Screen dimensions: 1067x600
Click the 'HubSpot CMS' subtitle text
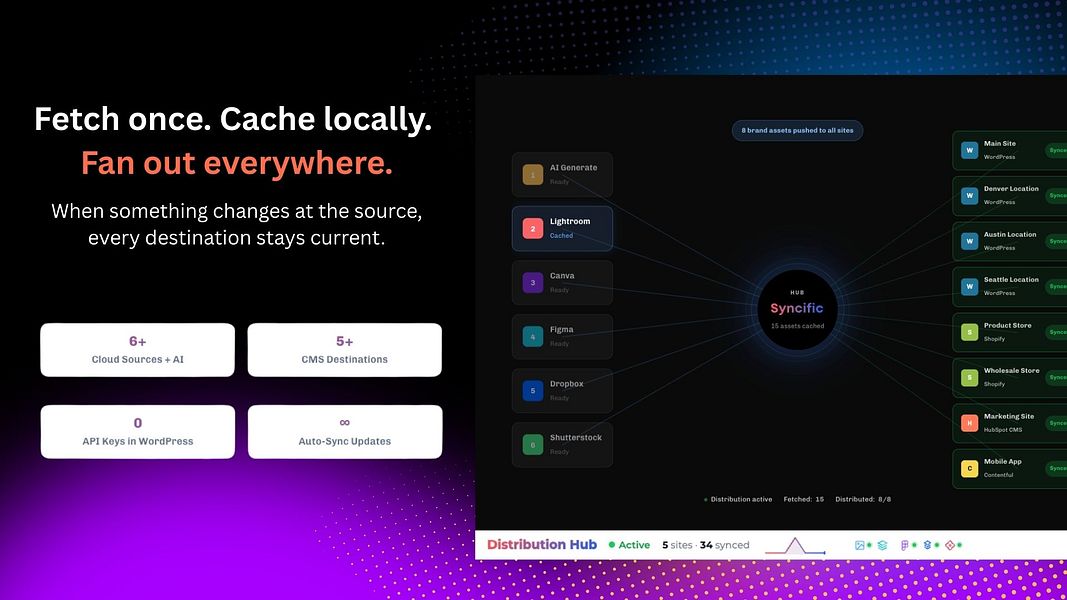1003,430
